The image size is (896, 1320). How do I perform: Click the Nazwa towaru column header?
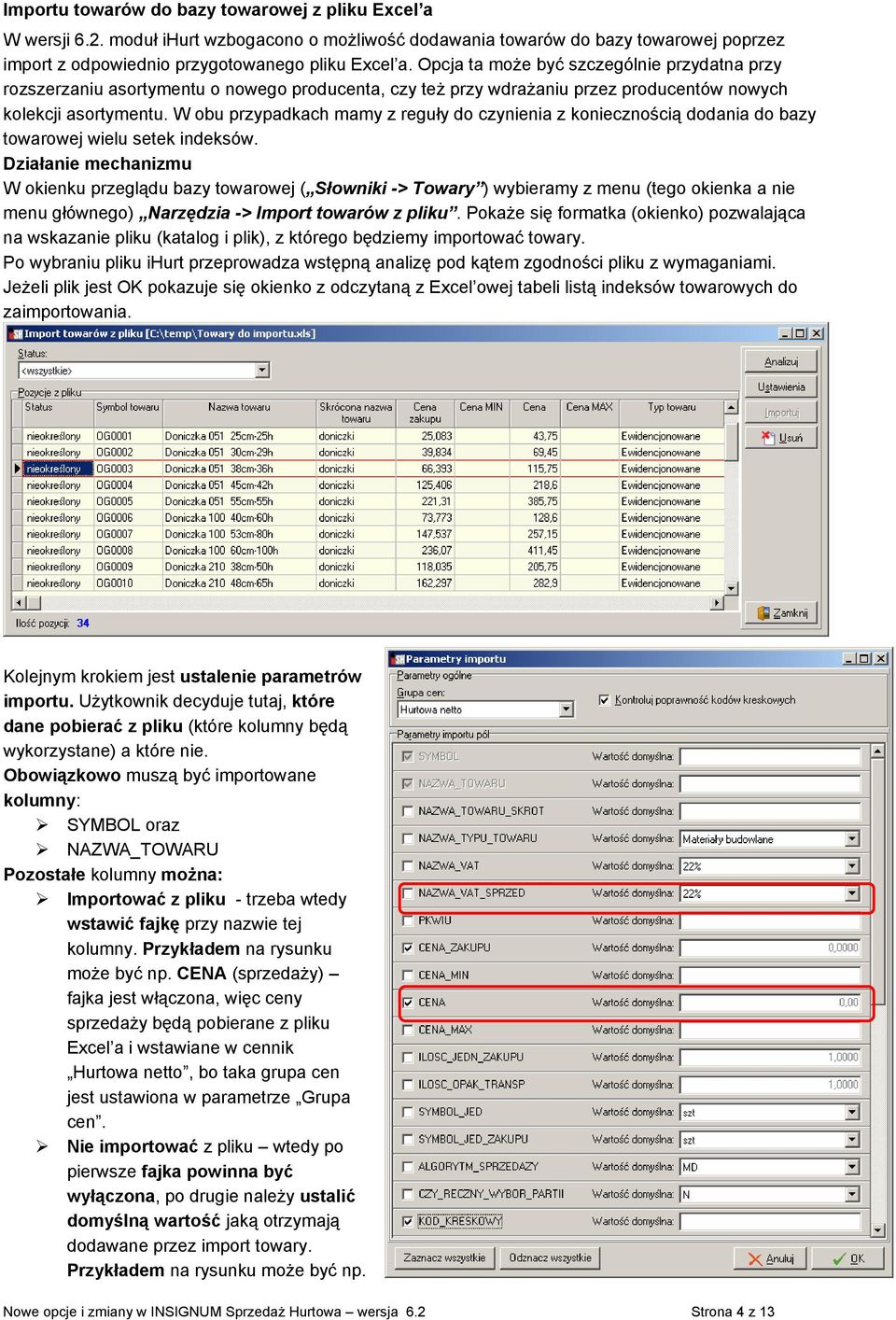coord(239,413)
